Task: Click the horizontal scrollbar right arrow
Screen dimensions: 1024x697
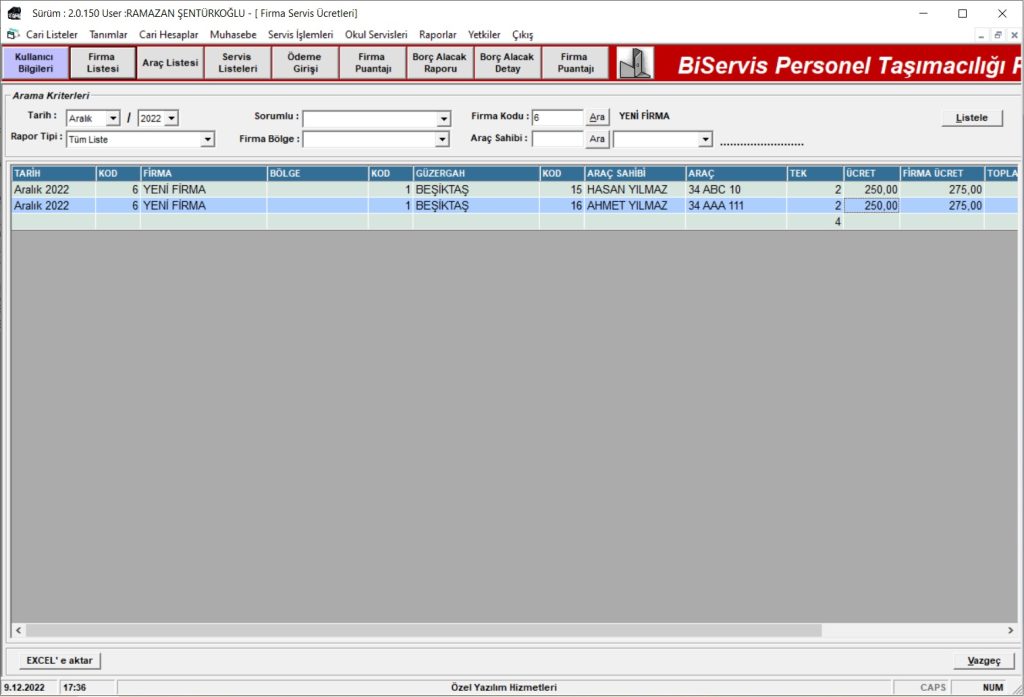Action: (x=1011, y=631)
